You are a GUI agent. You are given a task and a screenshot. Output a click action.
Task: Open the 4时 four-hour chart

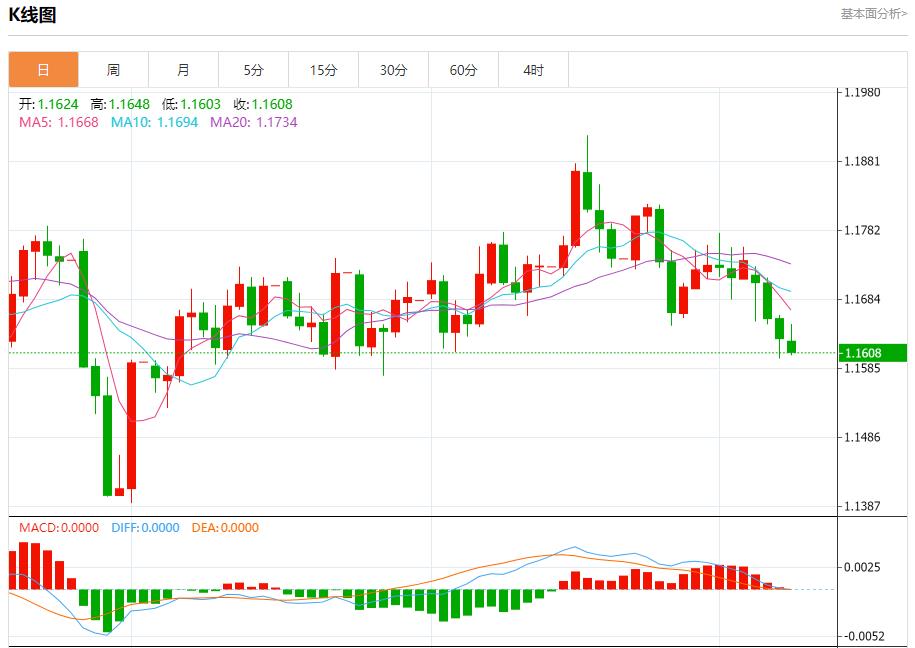point(534,69)
